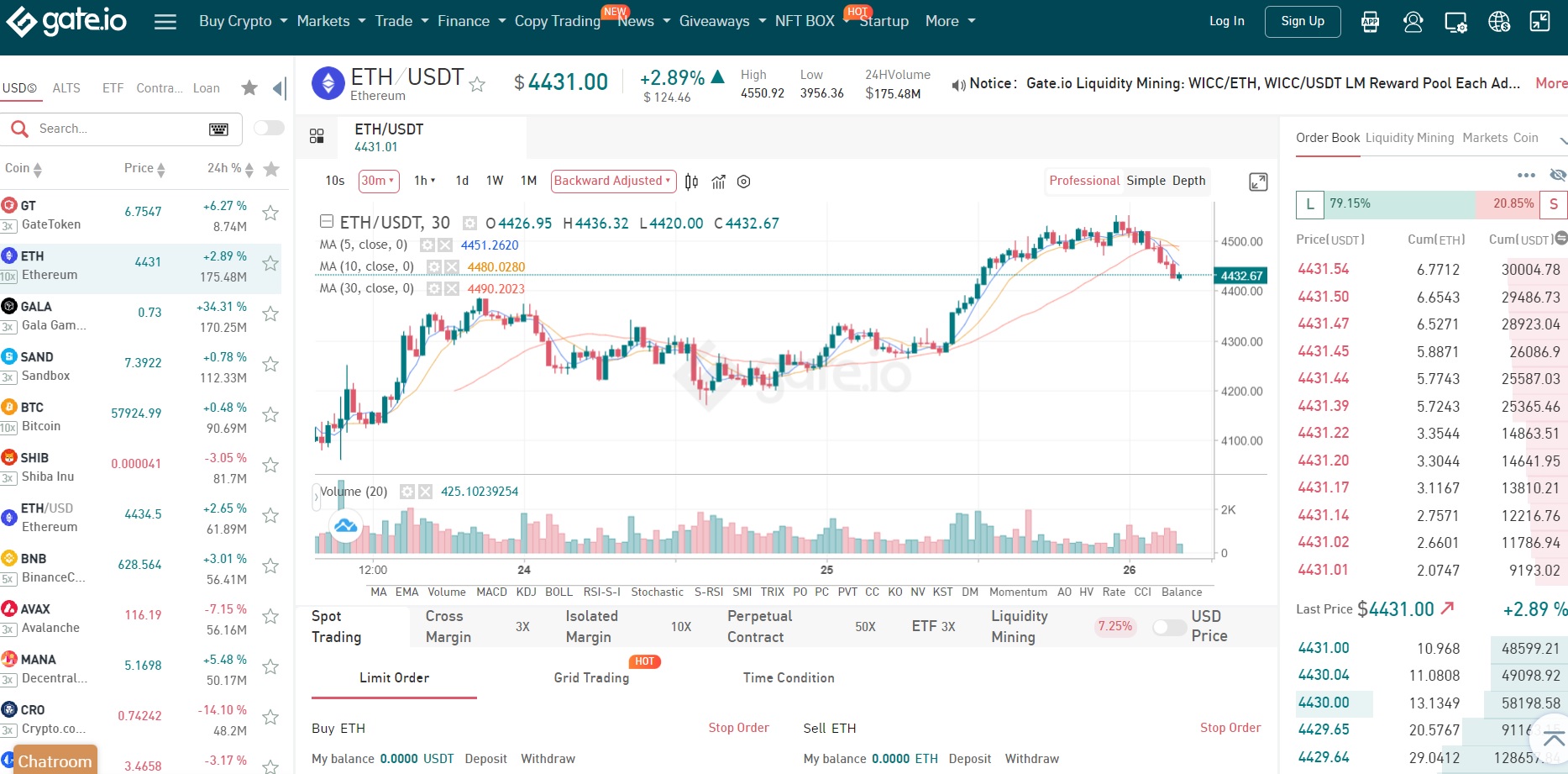
Task: Select the S short ratio box
Action: tap(1554, 204)
